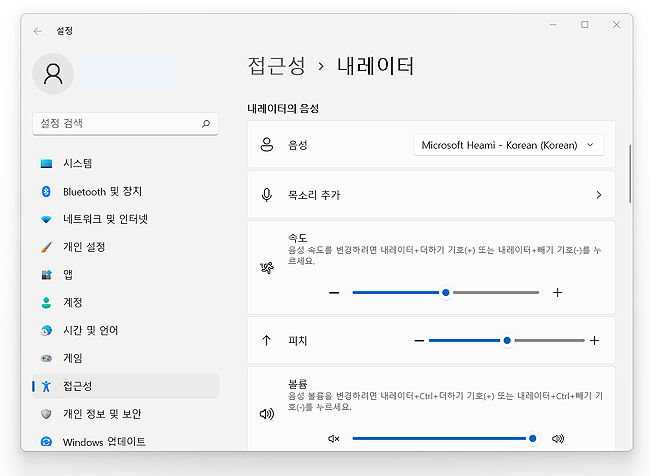Expand the 목소리 추가 chevron
The image size is (650, 476).
(599, 194)
